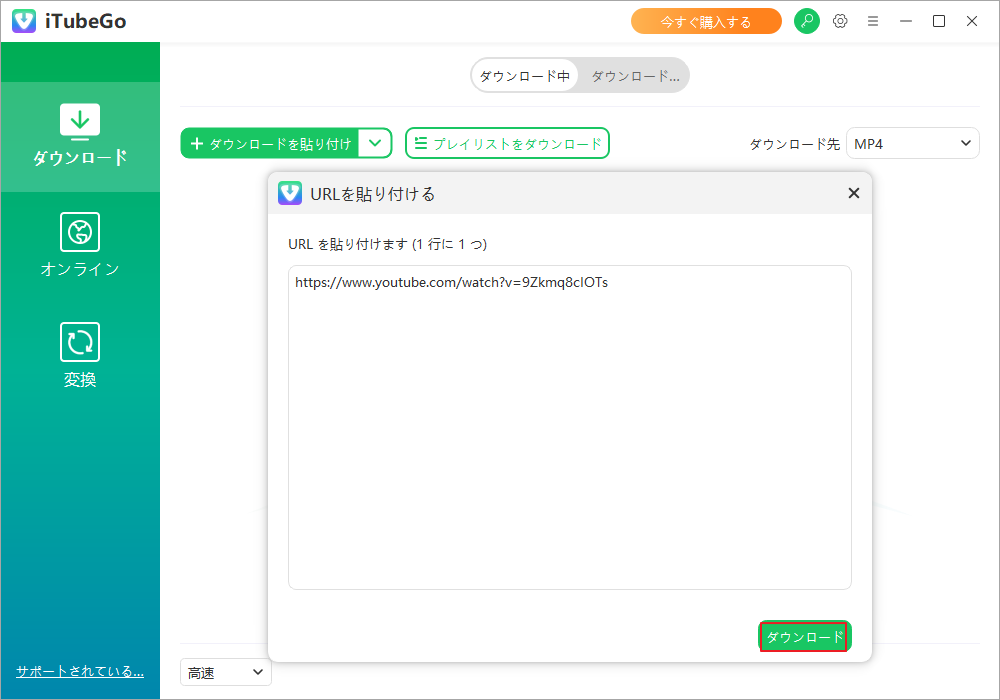Screen dimensions: 1000x700
Task: Open the 高速 speed dropdown
Action: tap(226, 672)
